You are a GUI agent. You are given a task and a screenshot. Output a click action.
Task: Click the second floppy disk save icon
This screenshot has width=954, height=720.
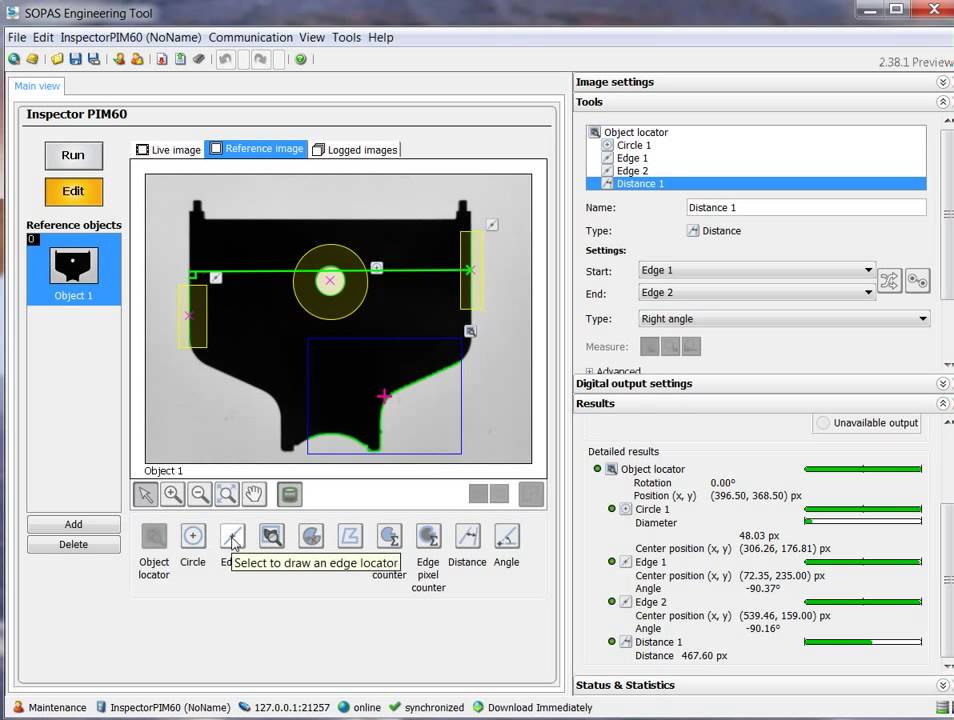(x=94, y=59)
